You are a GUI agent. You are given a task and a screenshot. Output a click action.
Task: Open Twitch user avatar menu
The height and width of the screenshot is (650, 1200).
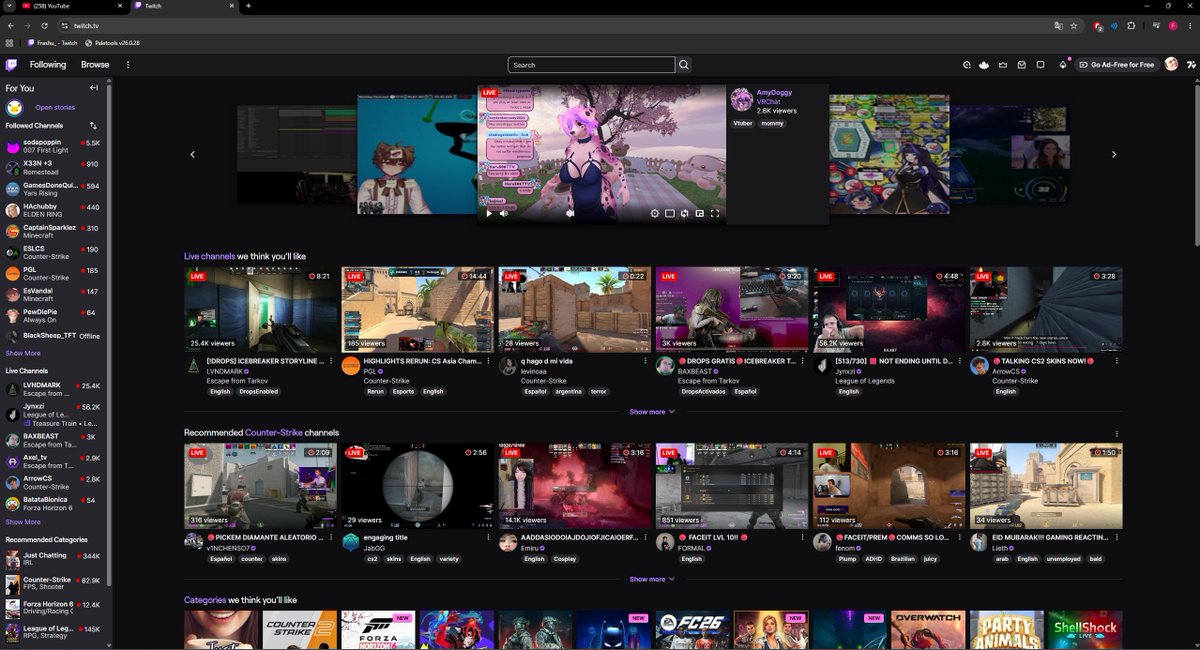1171,65
